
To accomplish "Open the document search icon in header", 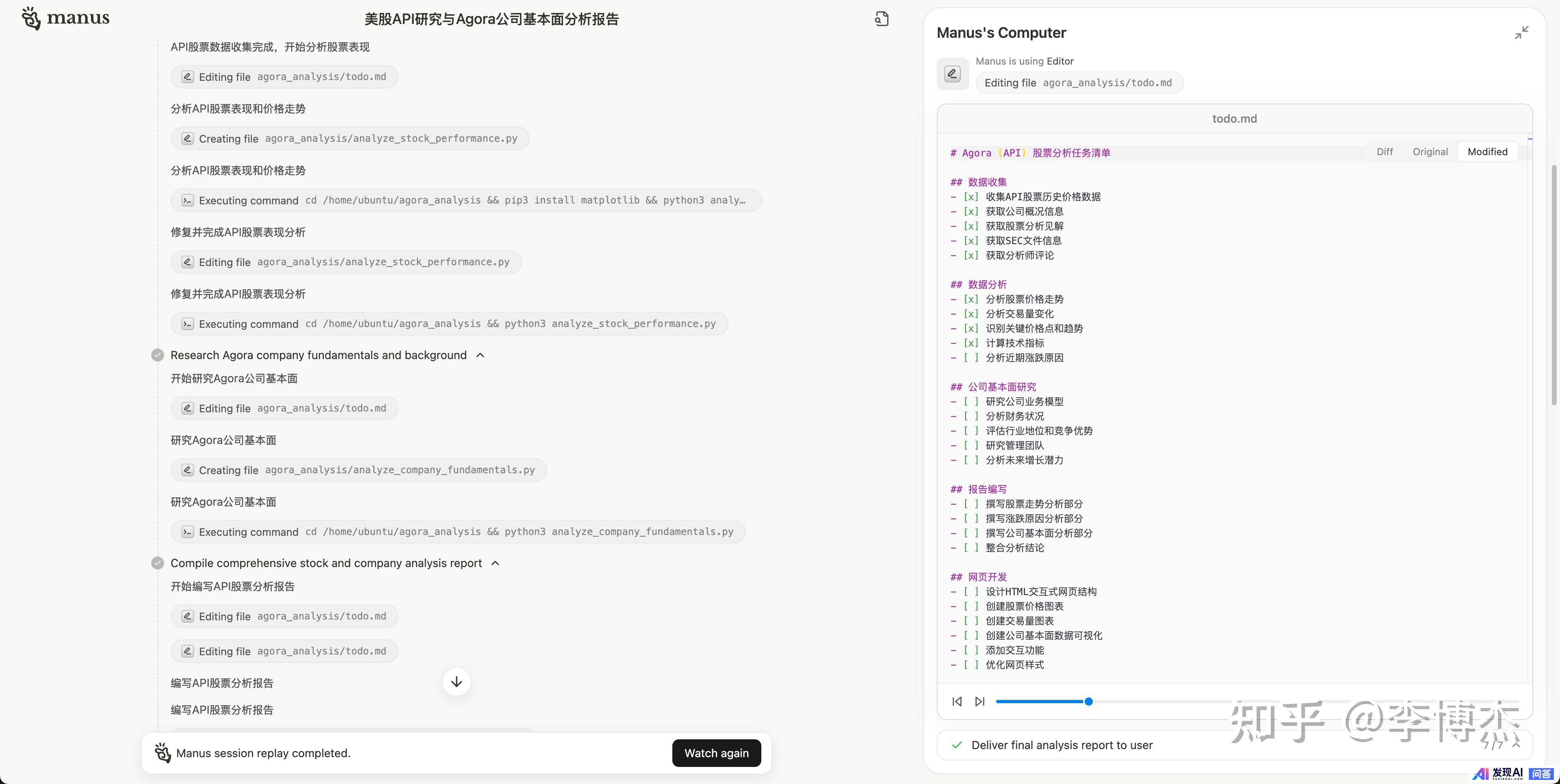I will click(882, 19).
